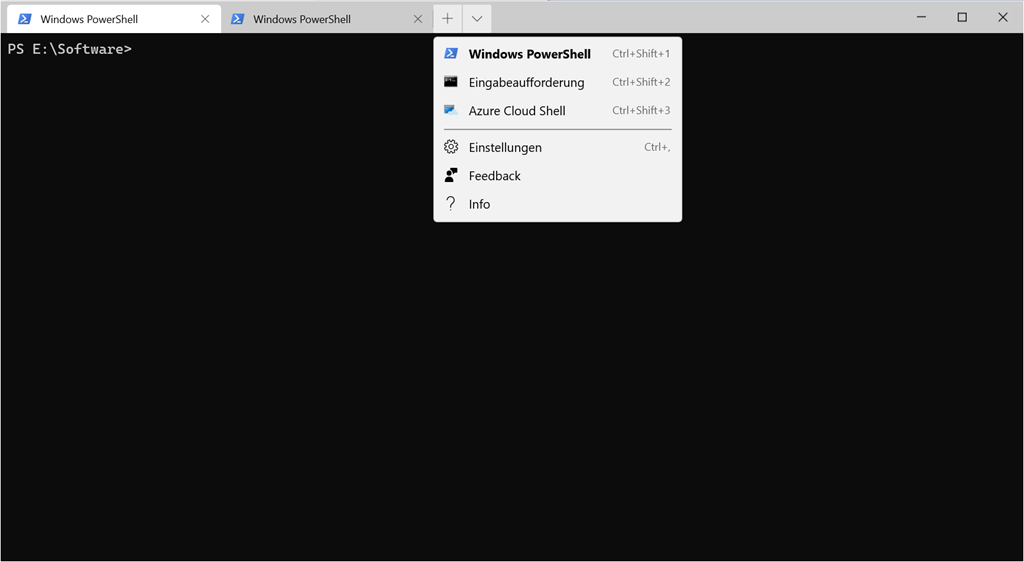Click the Azure Cloud Shell icon
The image size is (1024, 562).
click(451, 111)
